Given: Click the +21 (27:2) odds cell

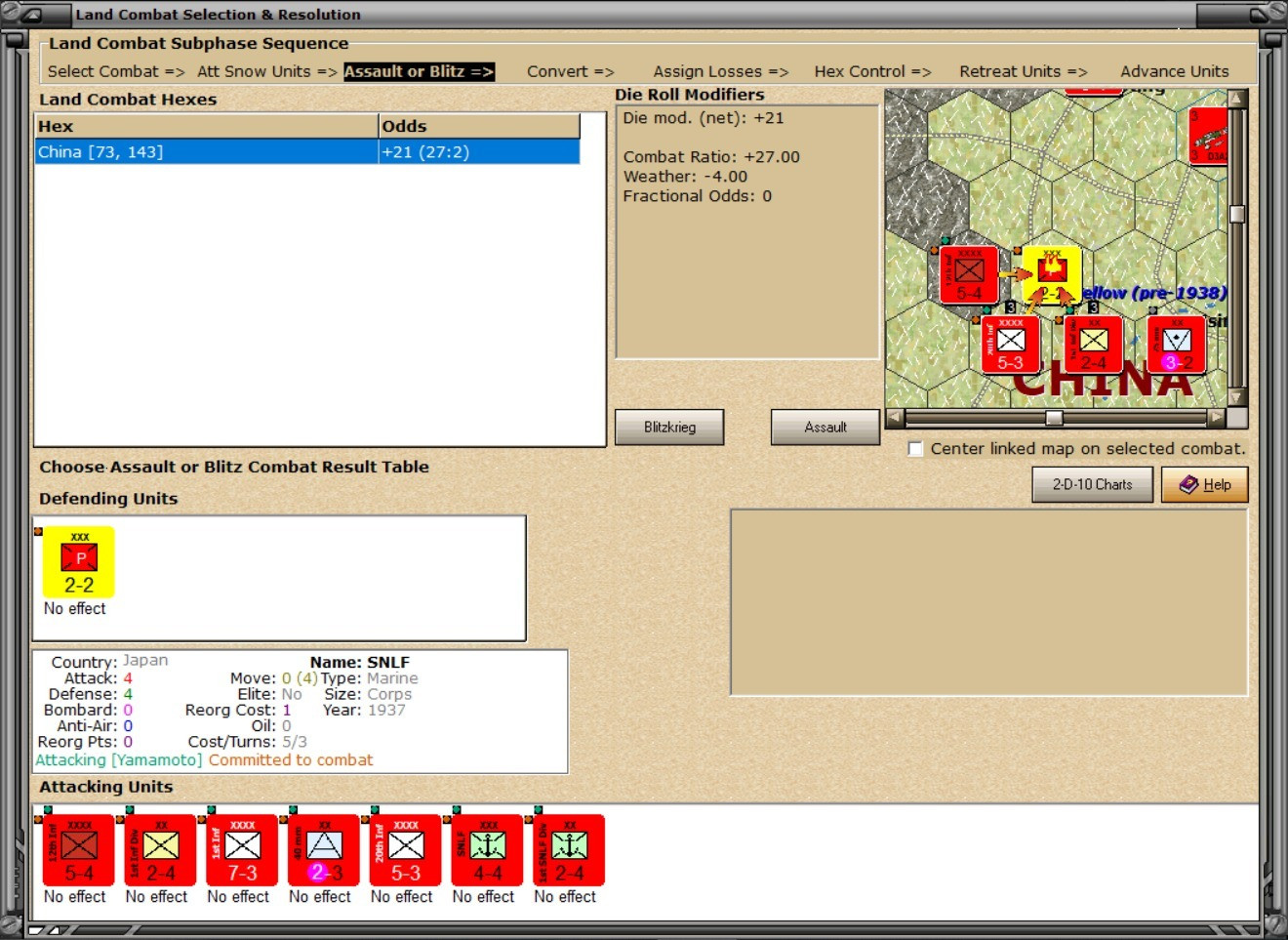Looking at the screenshot, I should 479,151.
